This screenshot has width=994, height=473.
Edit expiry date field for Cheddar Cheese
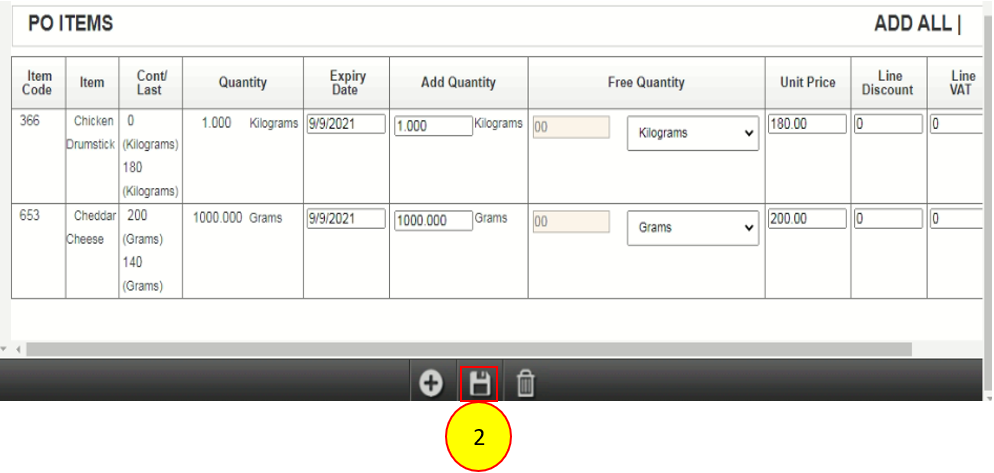345,220
